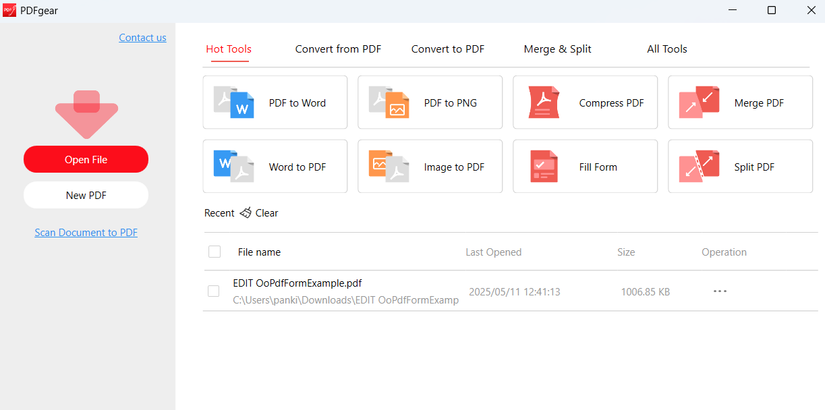Close the PDFgear window
Image resolution: width=825 pixels, height=410 pixels.
[x=811, y=10]
